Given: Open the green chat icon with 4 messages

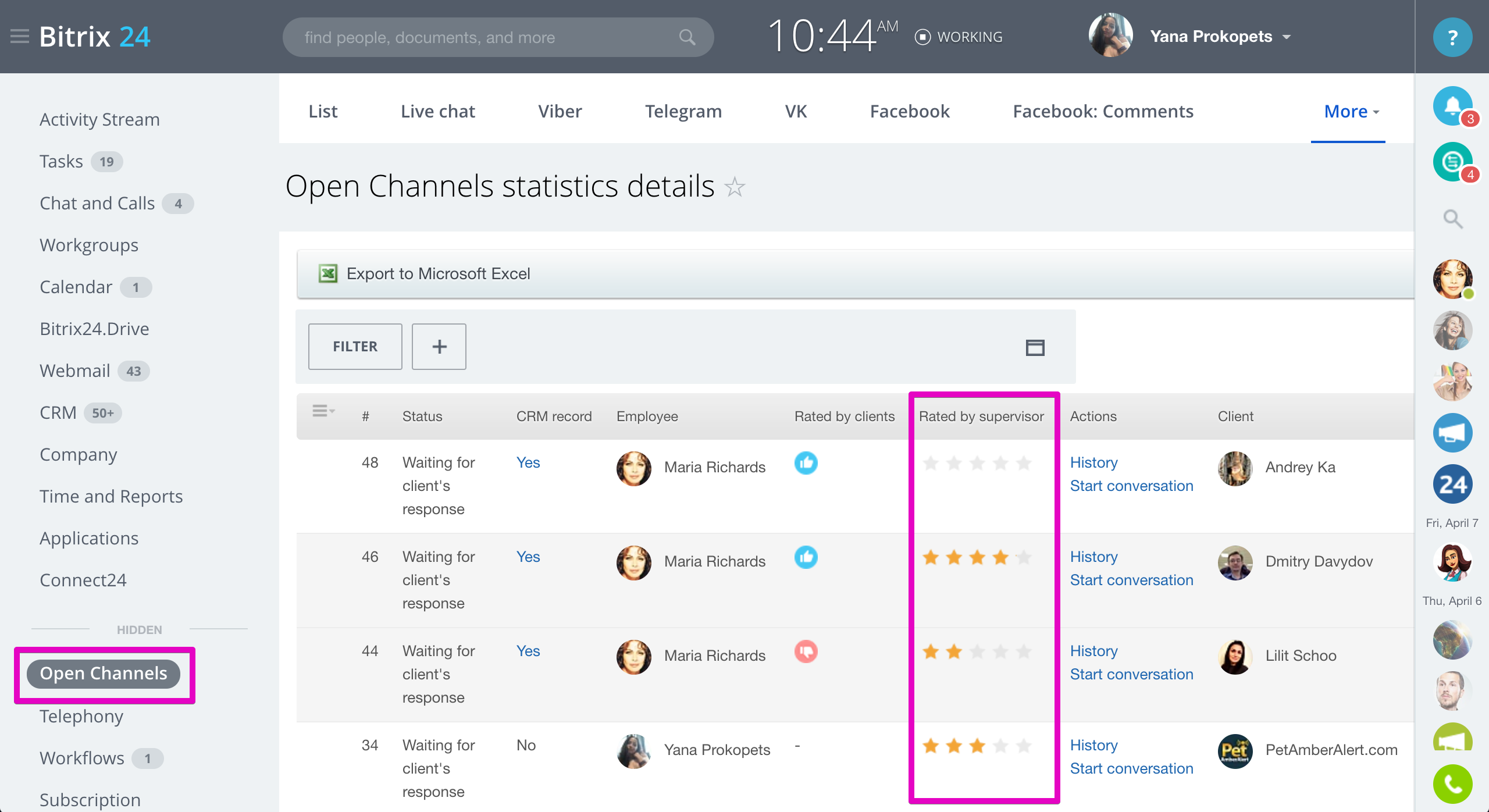Looking at the screenshot, I should point(1452,162).
